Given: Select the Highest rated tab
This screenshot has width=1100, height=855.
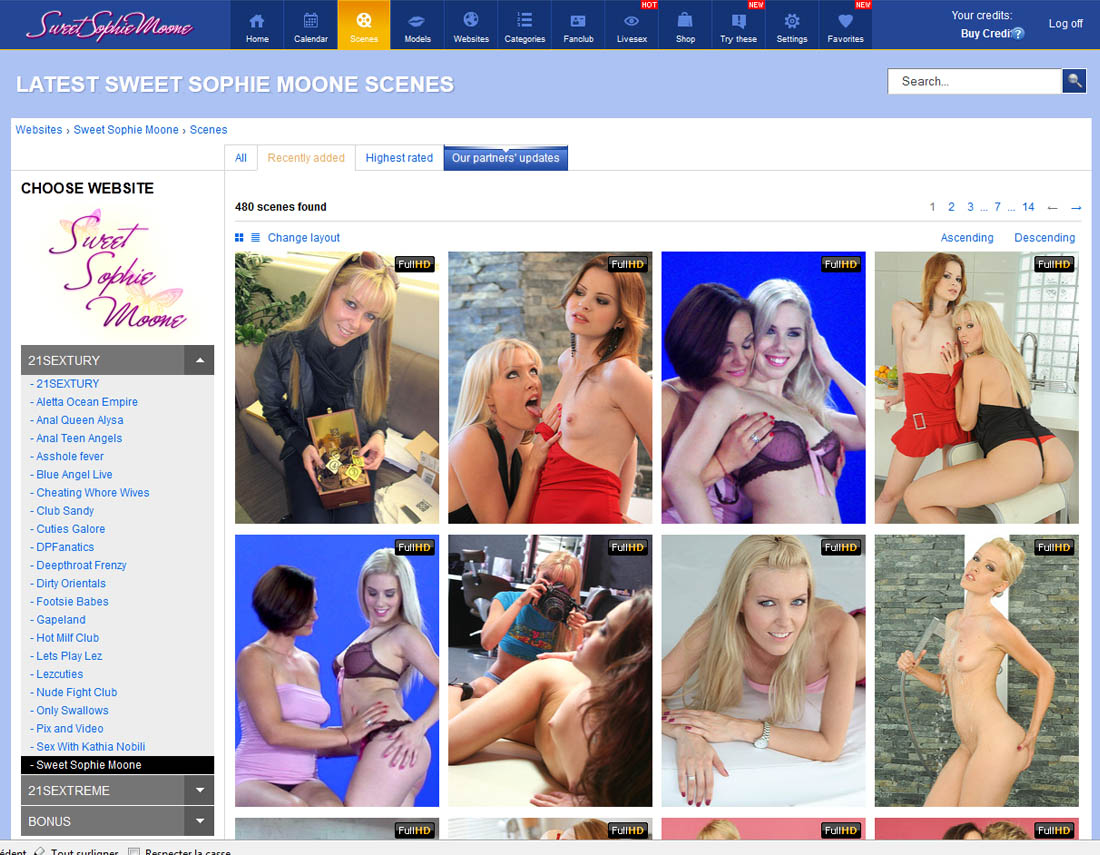Looking at the screenshot, I should (399, 158).
